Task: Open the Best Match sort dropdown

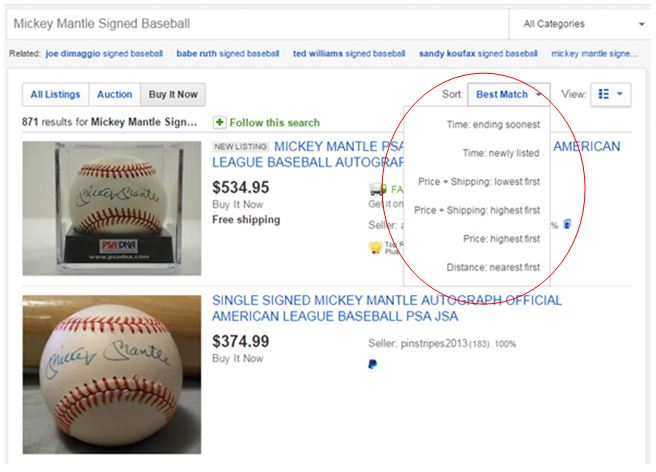Action: coord(508,95)
